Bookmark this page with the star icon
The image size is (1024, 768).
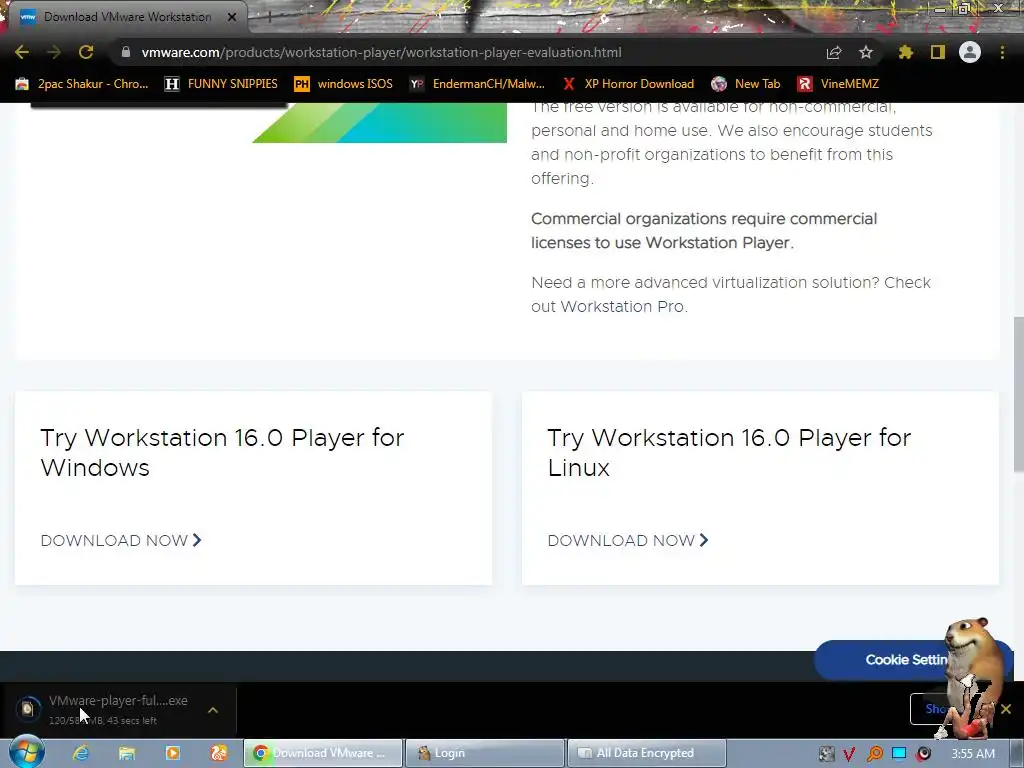point(866,52)
